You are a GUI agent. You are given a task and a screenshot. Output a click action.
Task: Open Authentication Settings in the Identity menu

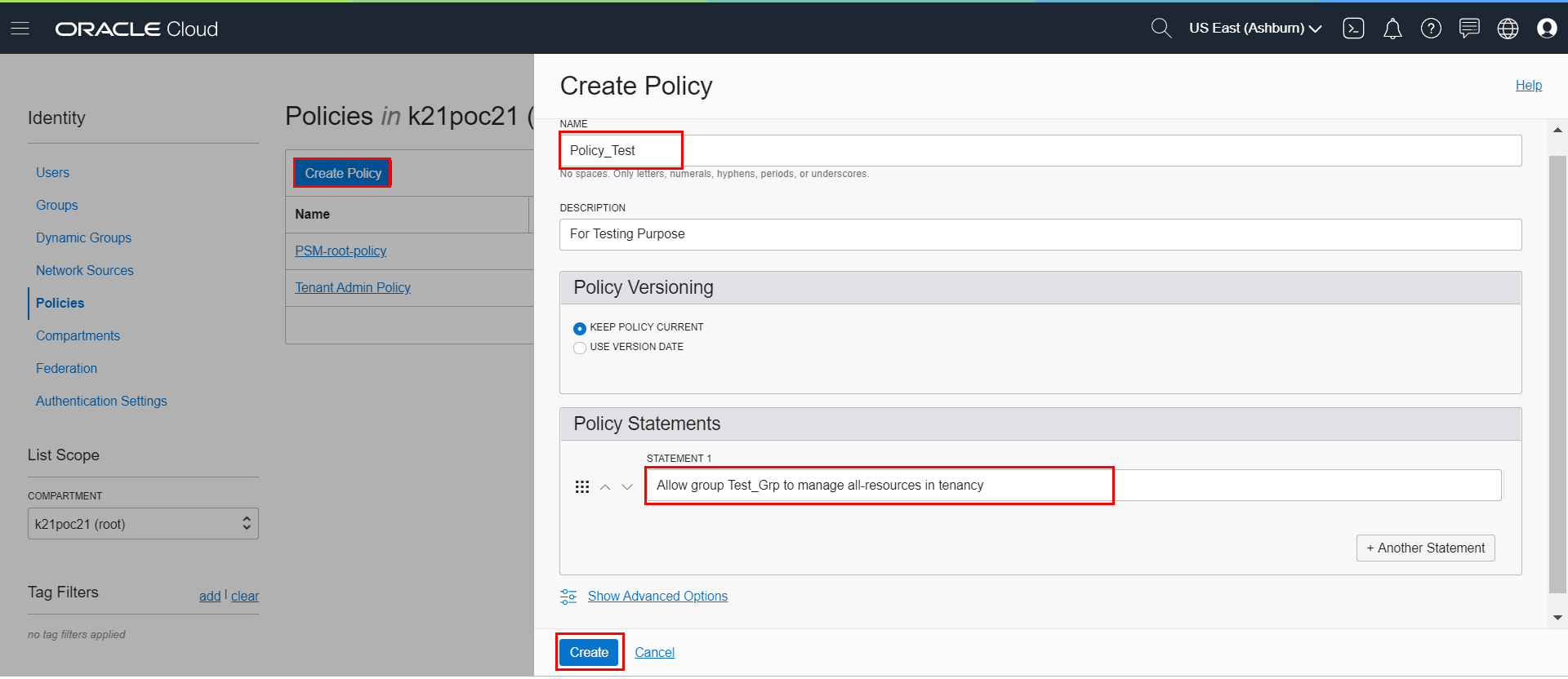[101, 401]
